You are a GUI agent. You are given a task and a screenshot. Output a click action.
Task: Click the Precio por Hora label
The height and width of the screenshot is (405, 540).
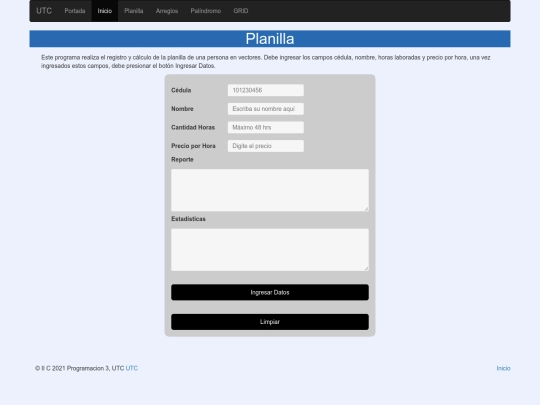[193, 146]
